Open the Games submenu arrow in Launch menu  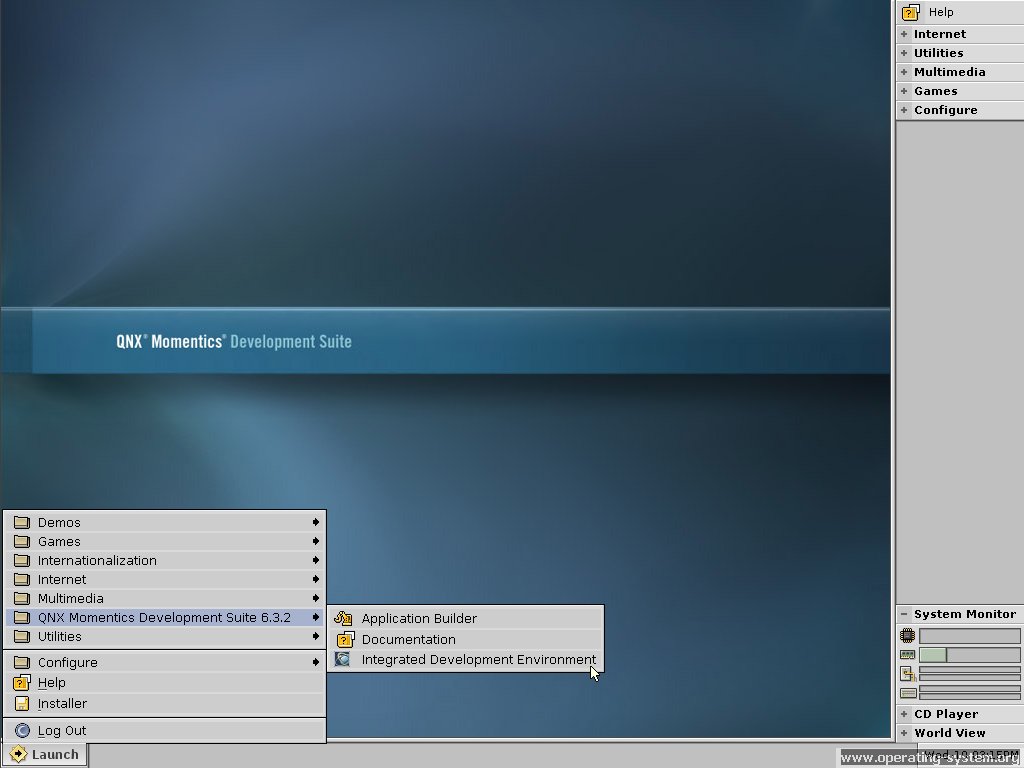click(315, 541)
